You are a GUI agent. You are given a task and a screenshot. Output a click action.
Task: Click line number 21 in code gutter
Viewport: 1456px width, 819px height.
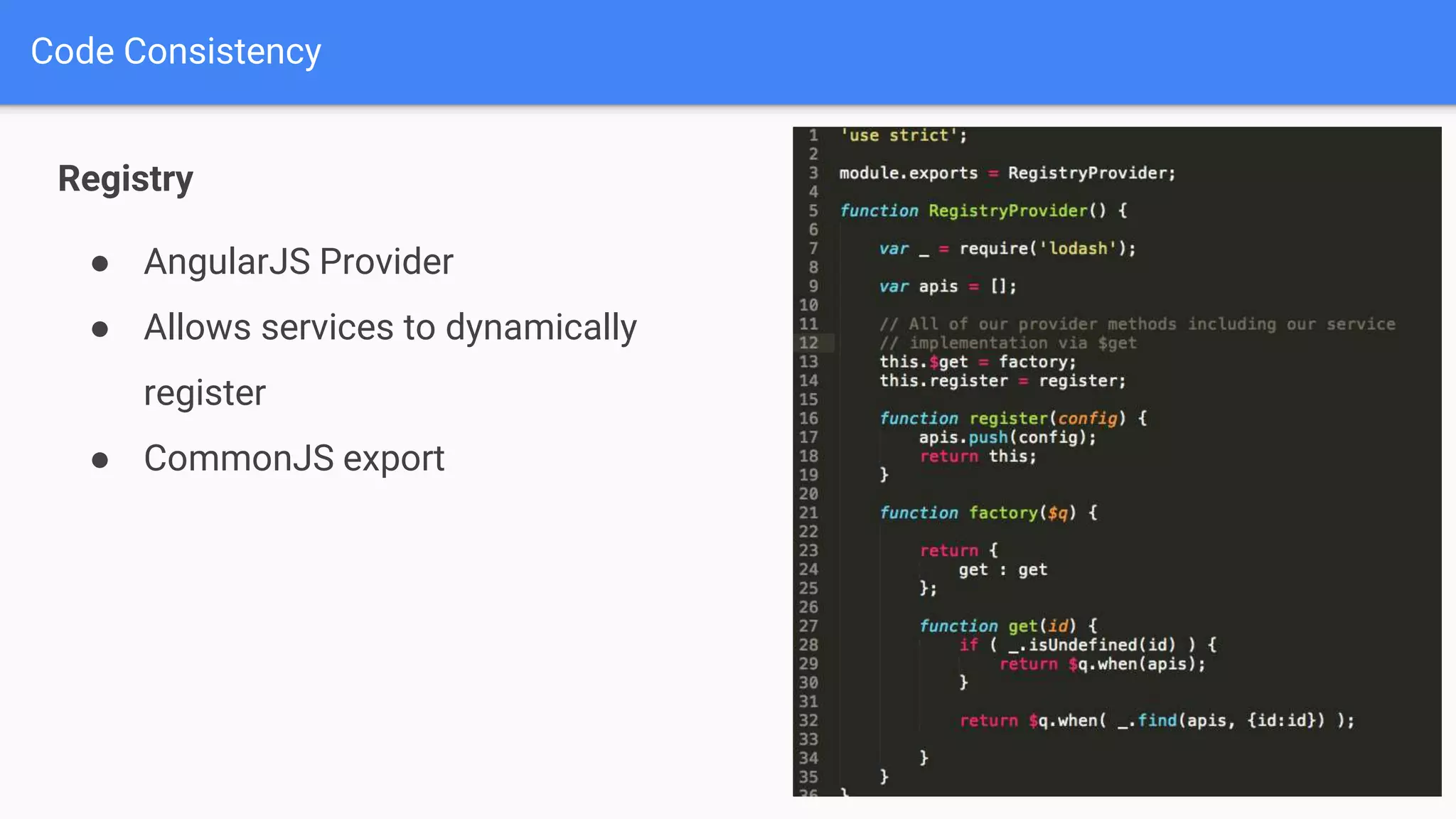tap(808, 513)
